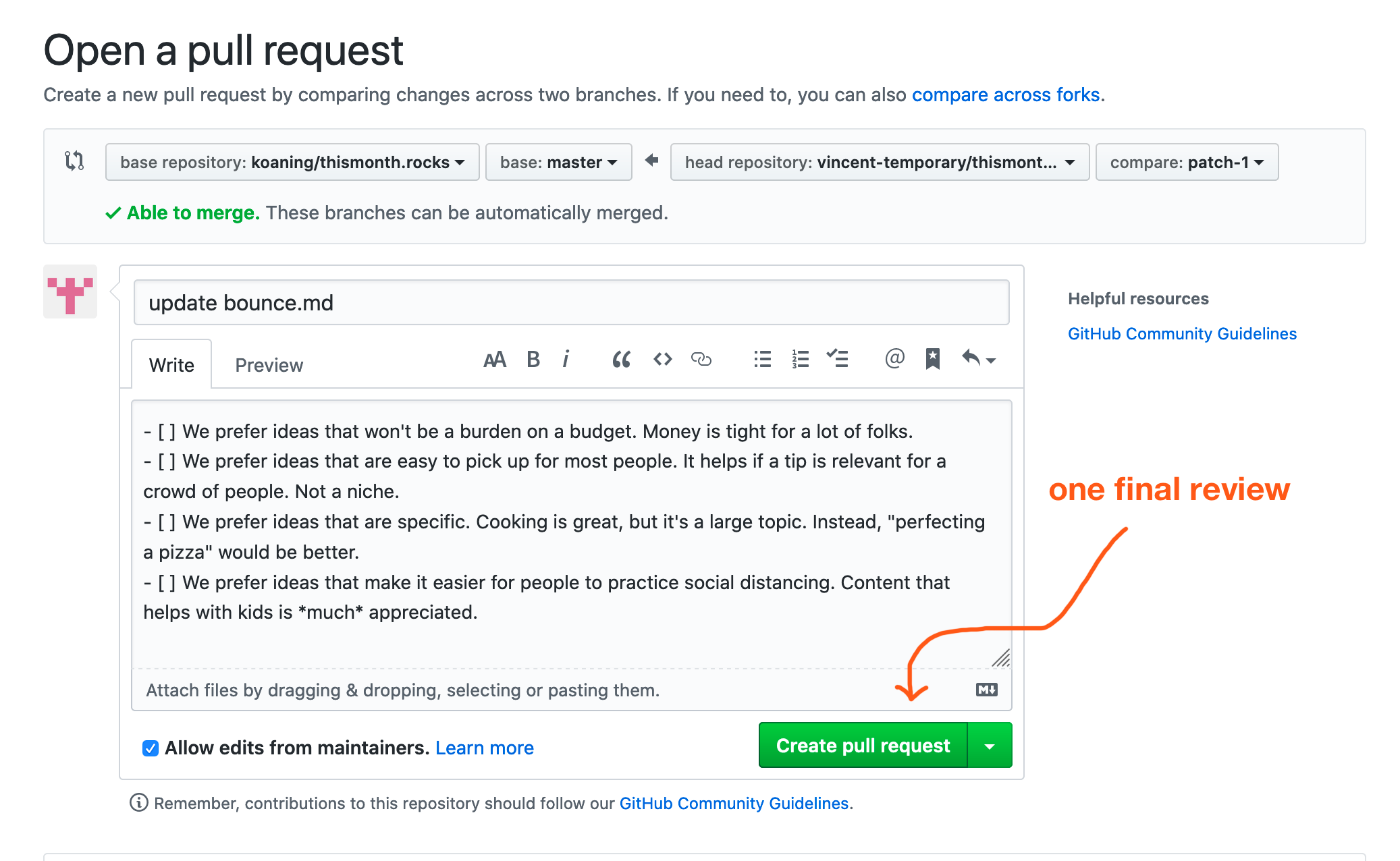Insert a quote with the quote icon
Screen dimensions: 1400x861
click(x=622, y=360)
